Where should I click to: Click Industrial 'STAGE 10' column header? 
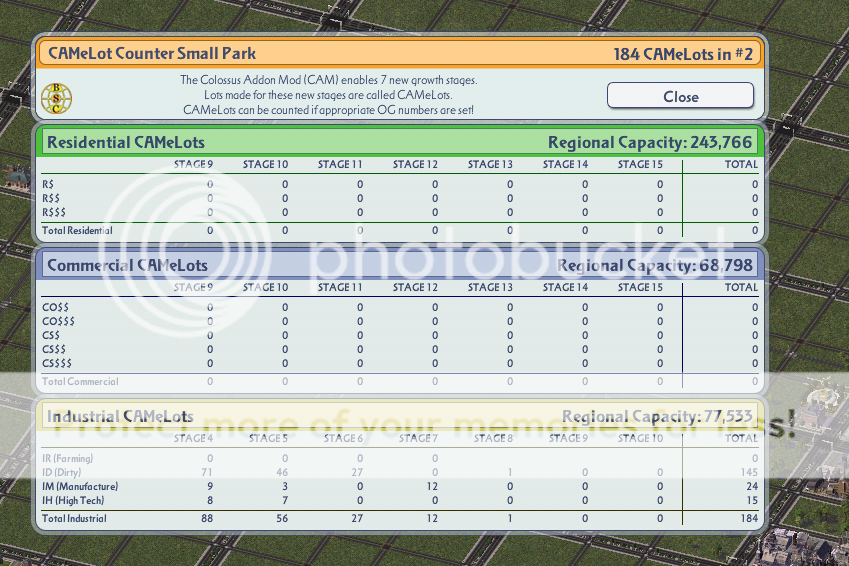[x=640, y=438]
